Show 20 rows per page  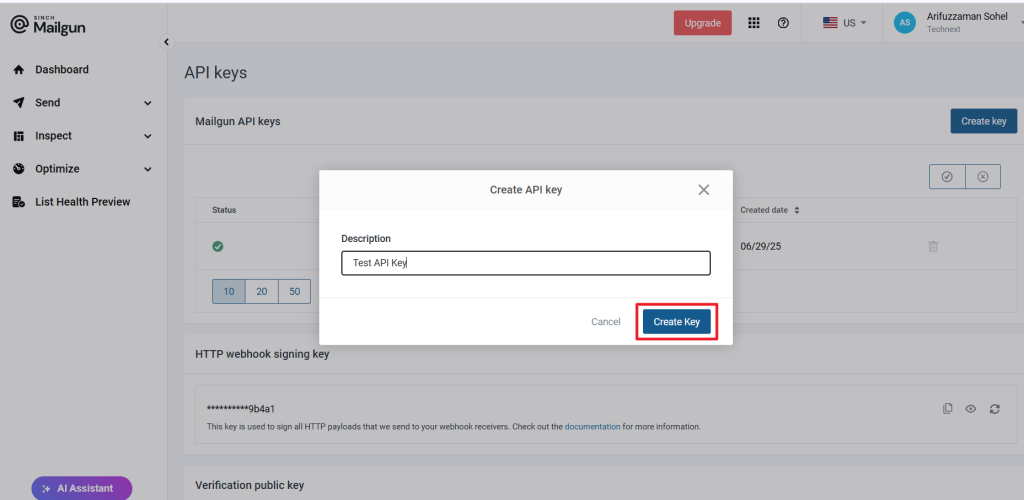click(x=262, y=292)
